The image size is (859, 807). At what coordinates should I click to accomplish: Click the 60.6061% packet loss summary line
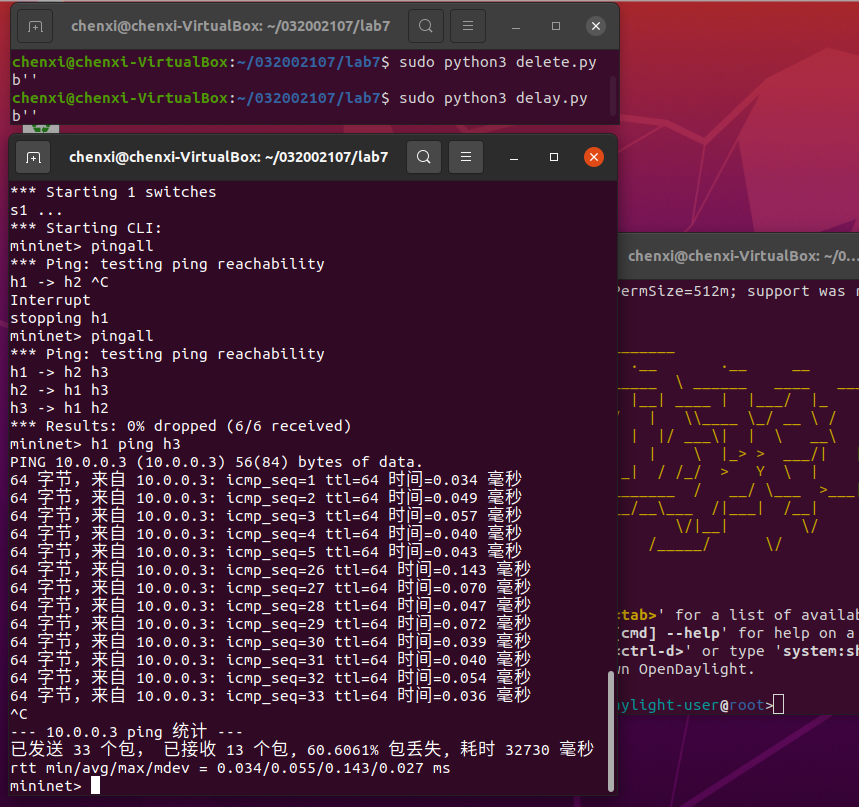[x=302, y=749]
